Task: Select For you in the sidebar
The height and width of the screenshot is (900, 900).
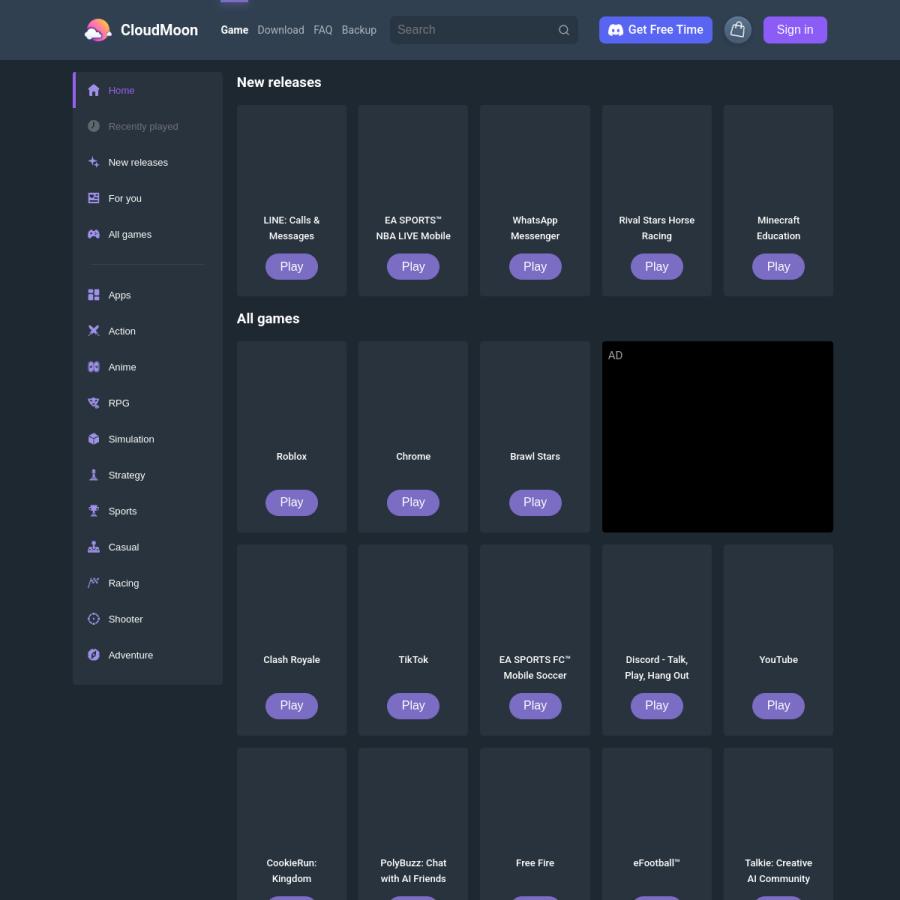Action: (148, 198)
